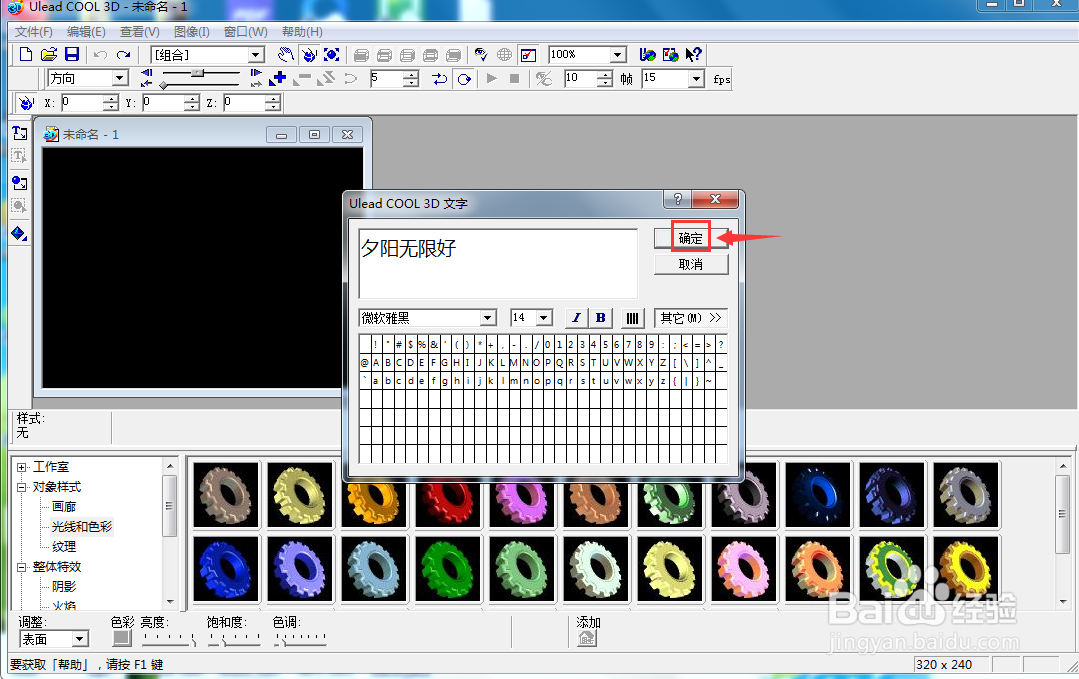Click the display quality eye icon
This screenshot has height=679, width=1079.
[x=481, y=54]
